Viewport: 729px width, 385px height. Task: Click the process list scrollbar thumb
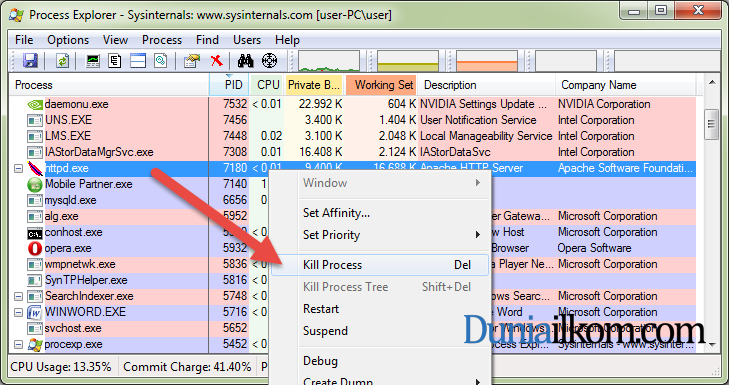tap(711, 124)
